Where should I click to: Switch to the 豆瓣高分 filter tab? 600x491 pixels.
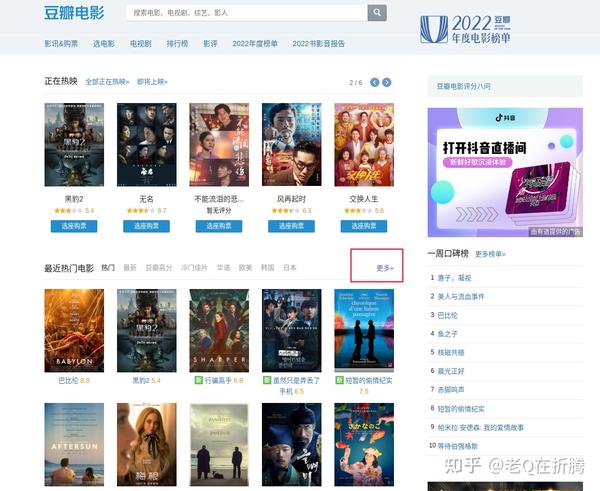pos(159,268)
